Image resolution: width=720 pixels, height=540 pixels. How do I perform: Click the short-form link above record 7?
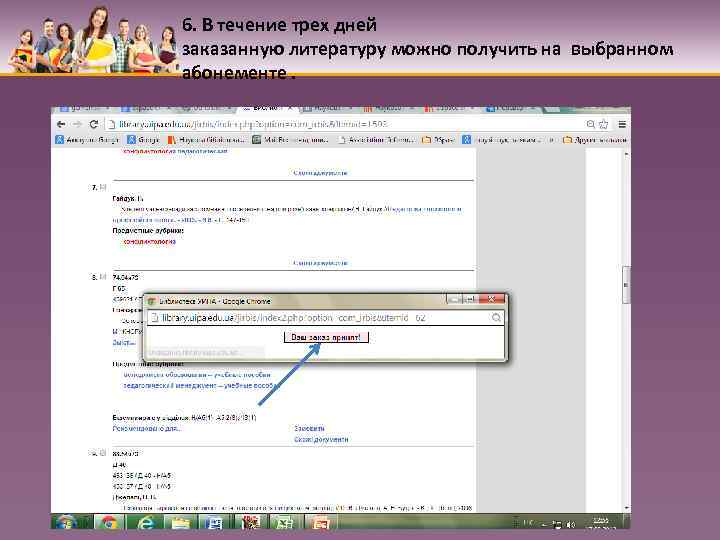[320, 173]
